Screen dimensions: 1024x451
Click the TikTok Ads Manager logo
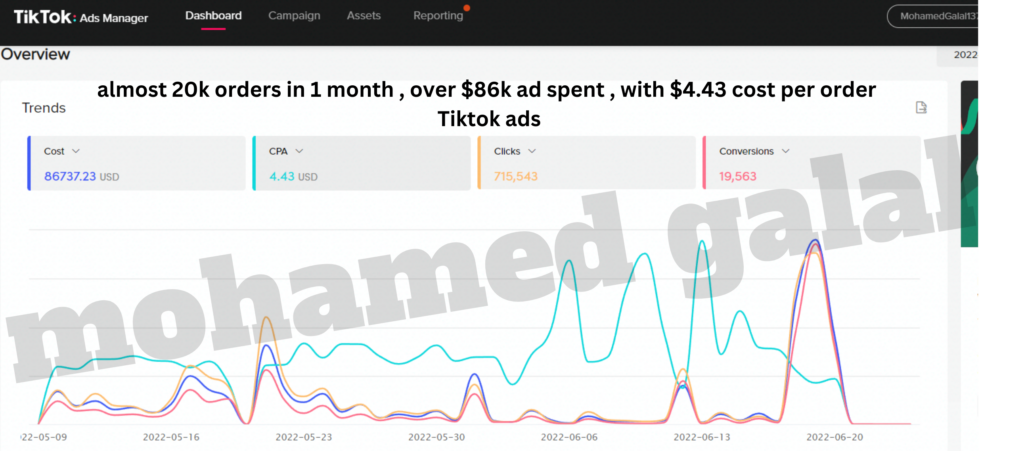(81, 17)
